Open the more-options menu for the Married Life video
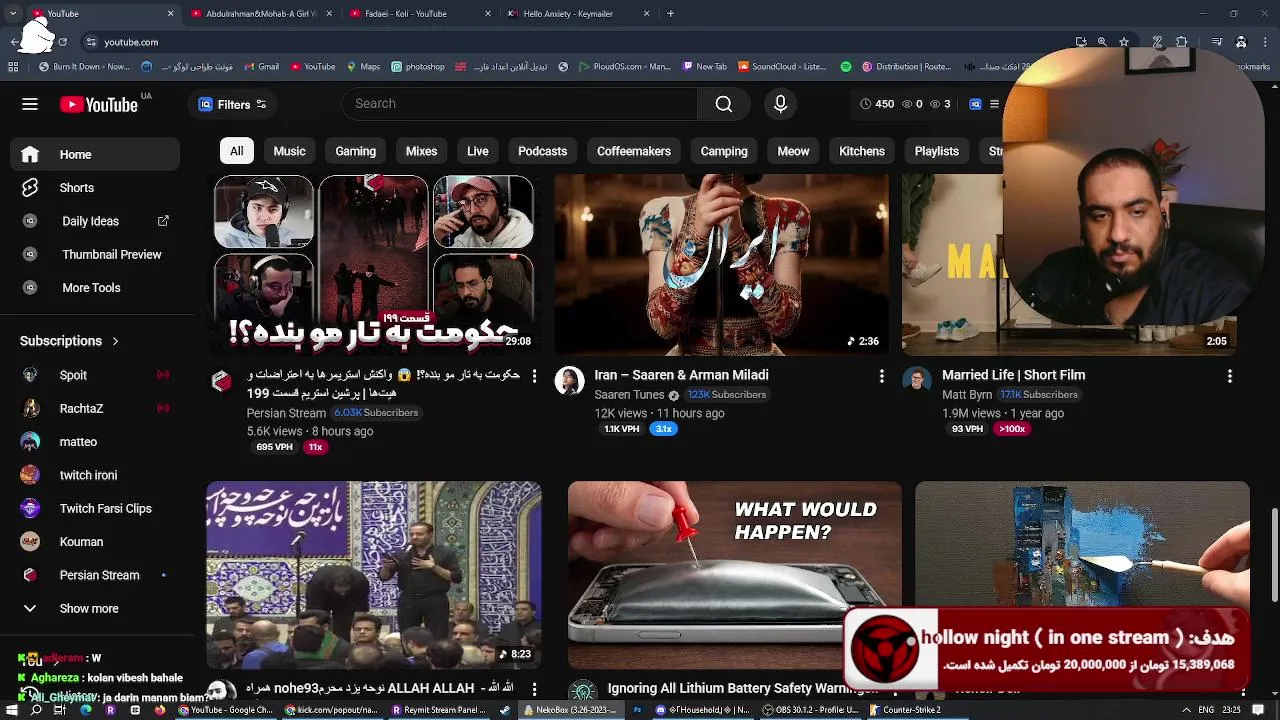The width and height of the screenshot is (1280, 720). 1229,376
